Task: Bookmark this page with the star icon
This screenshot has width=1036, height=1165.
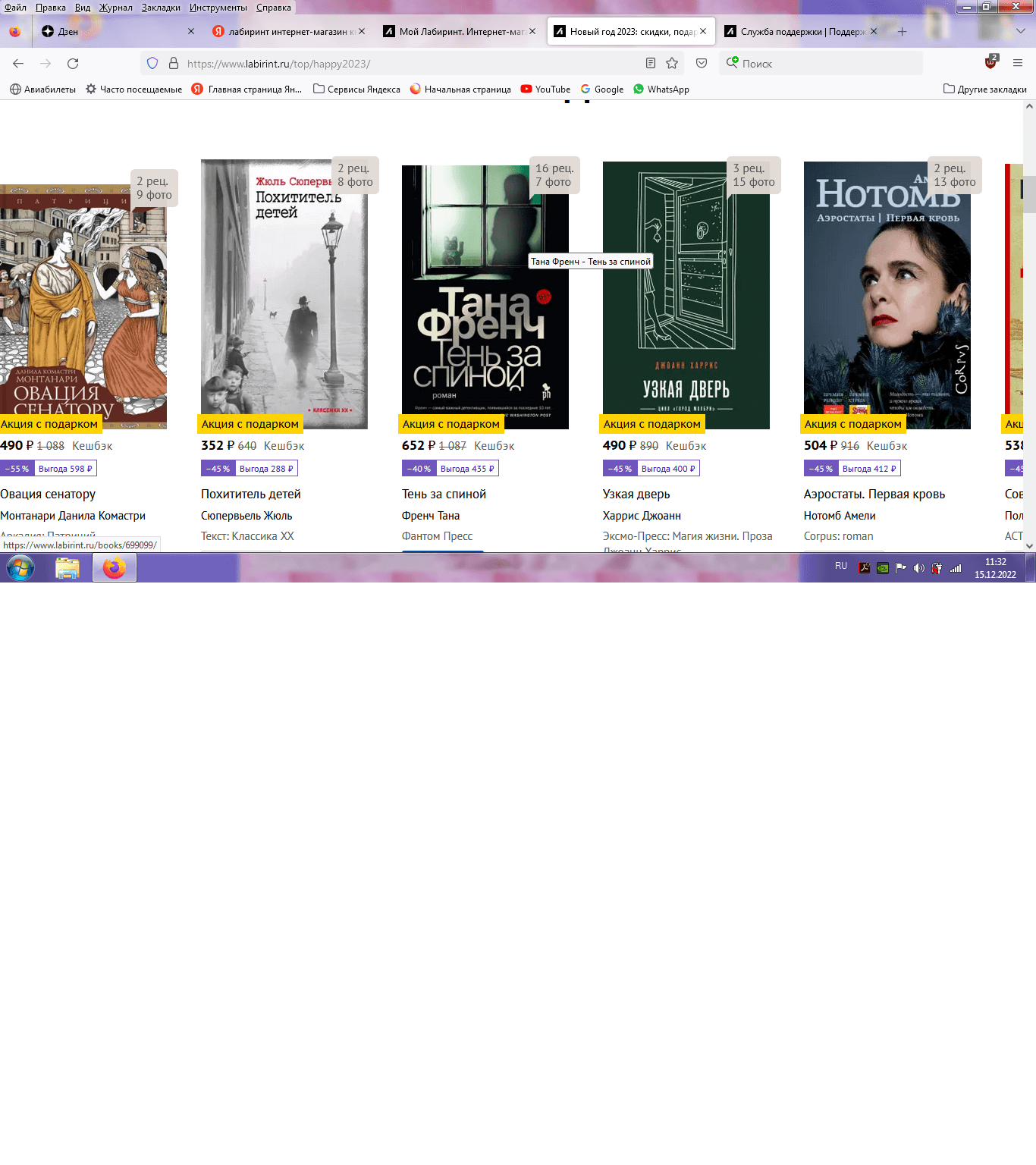Action: click(672, 64)
